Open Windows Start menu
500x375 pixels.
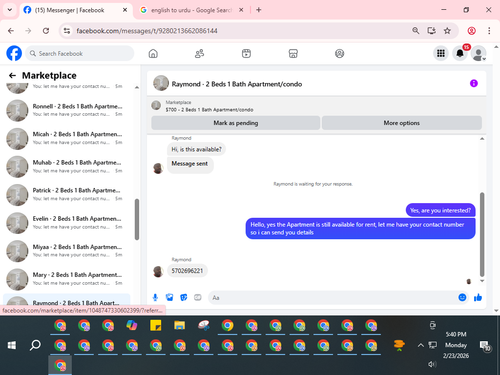12,345
